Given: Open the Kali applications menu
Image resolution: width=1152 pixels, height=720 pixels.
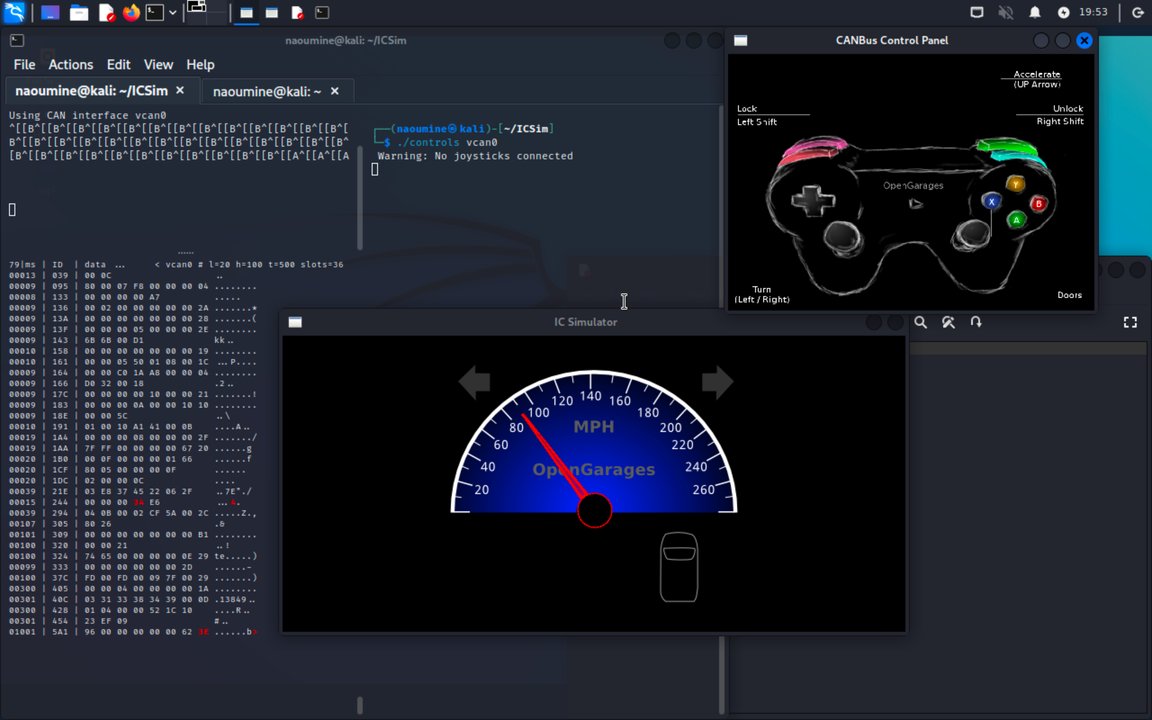Looking at the screenshot, I should point(15,12).
